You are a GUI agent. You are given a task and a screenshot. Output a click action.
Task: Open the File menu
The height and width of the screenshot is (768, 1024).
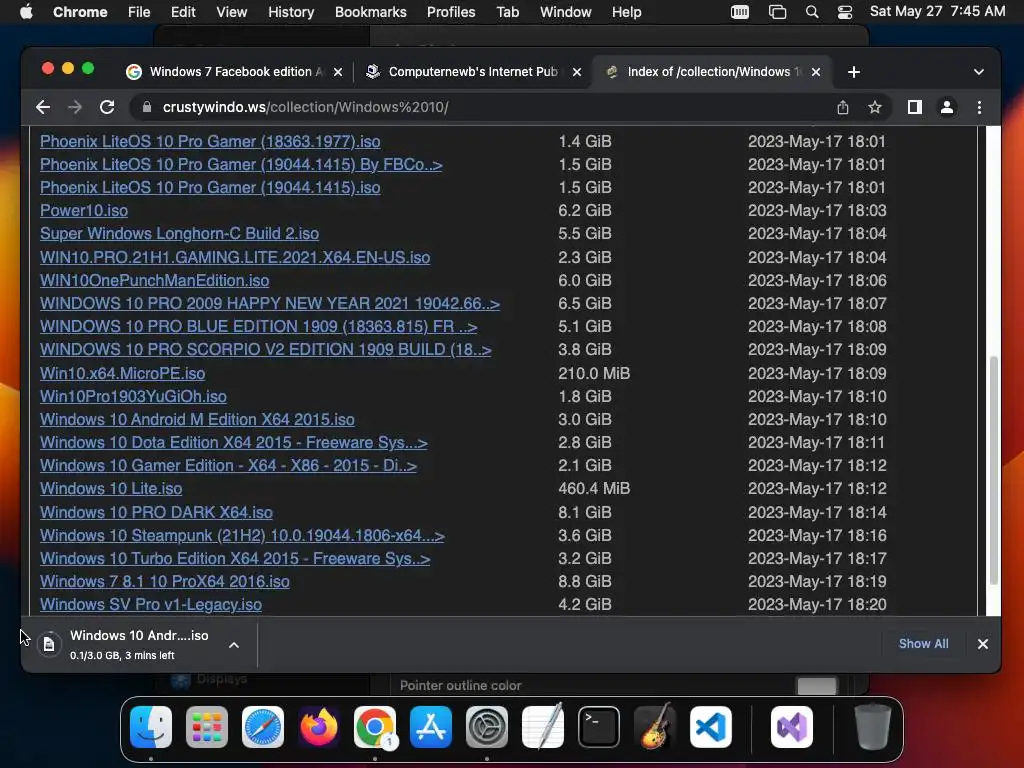139,12
